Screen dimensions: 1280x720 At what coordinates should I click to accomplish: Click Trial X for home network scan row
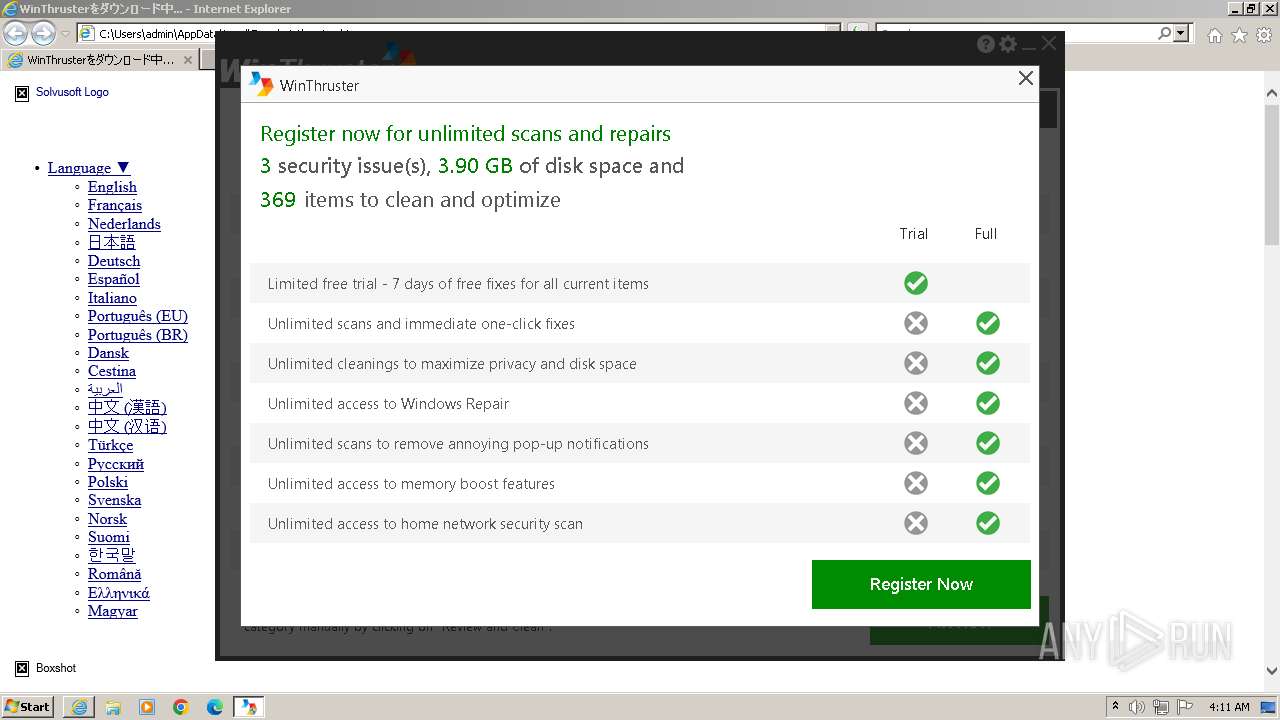(x=915, y=523)
